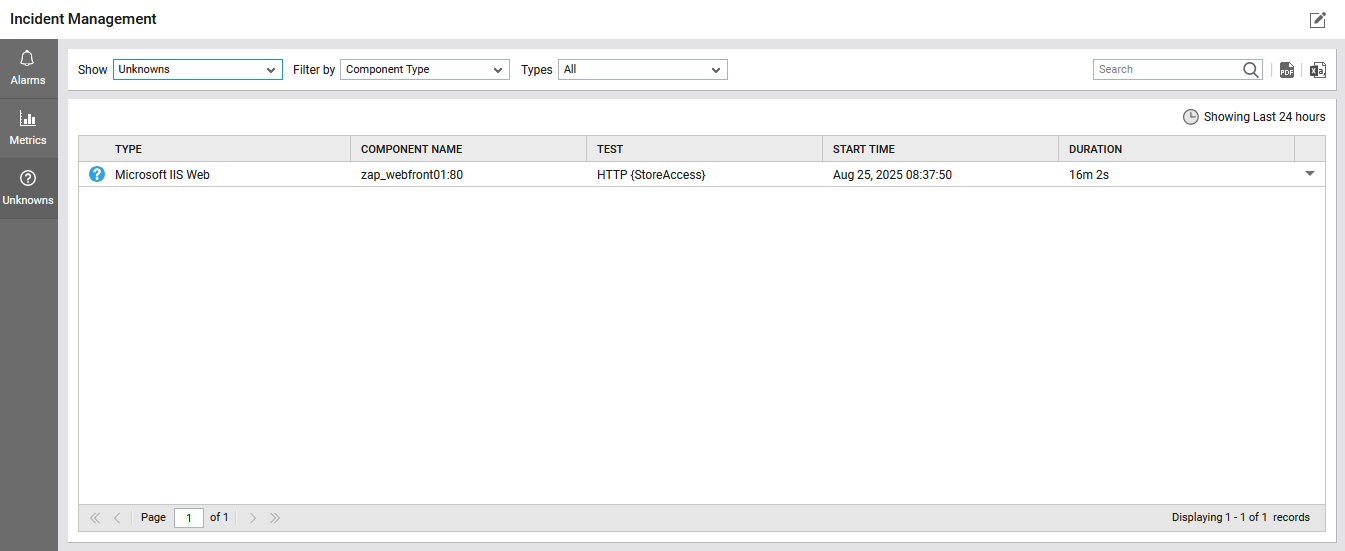Select the Unknowns sidebar tab
Image resolution: width=1345 pixels, height=551 pixels.
click(x=28, y=188)
